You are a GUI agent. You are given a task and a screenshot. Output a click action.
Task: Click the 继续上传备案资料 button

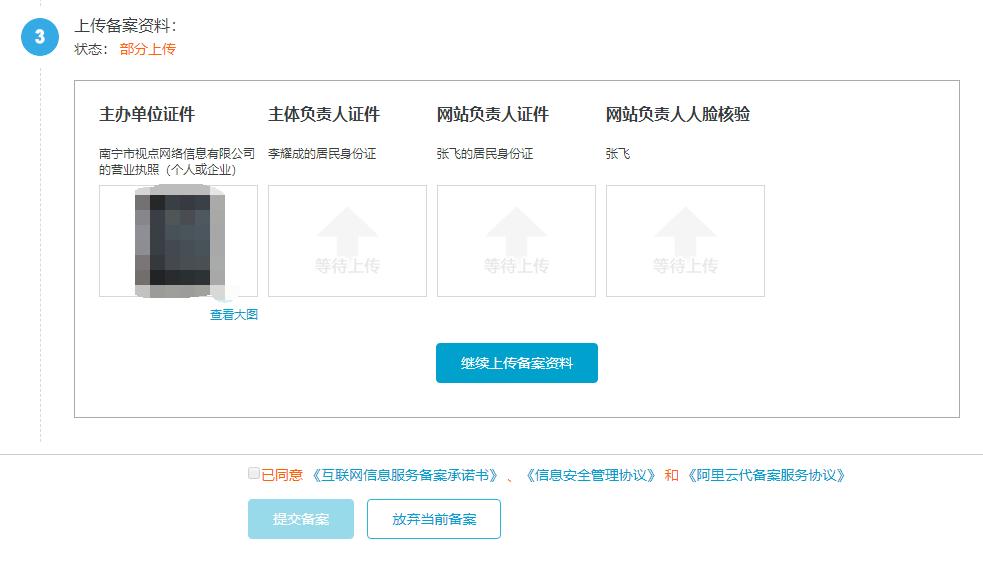(x=517, y=363)
